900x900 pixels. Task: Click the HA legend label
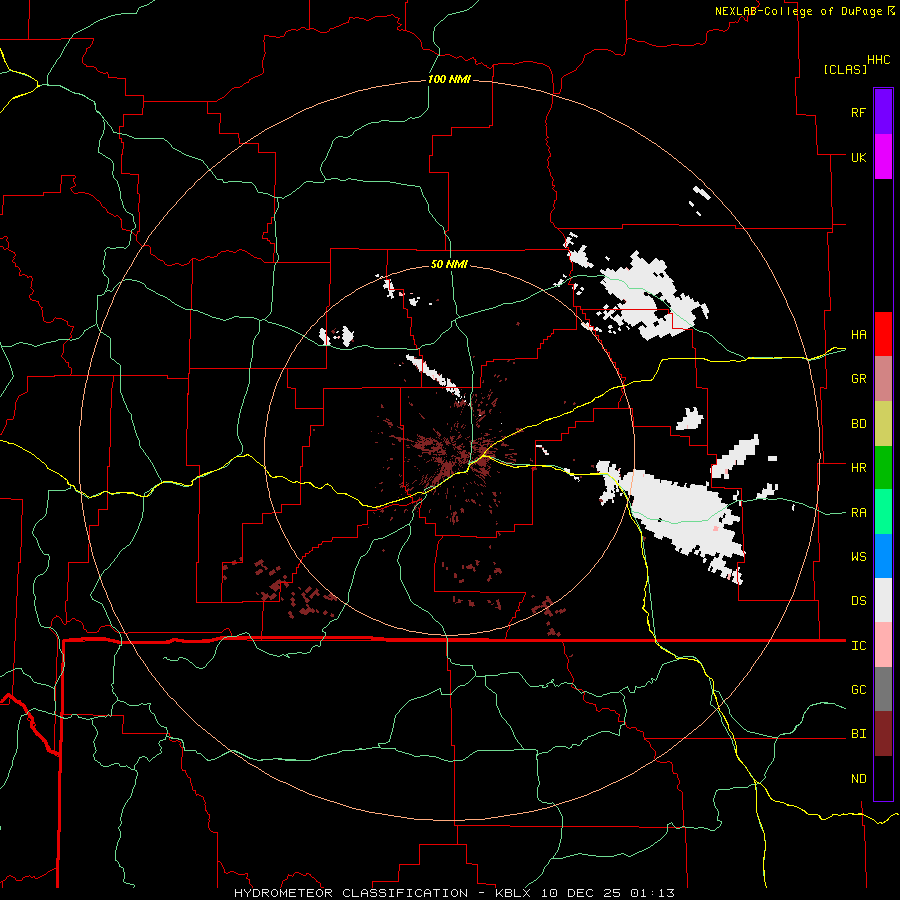[858, 334]
